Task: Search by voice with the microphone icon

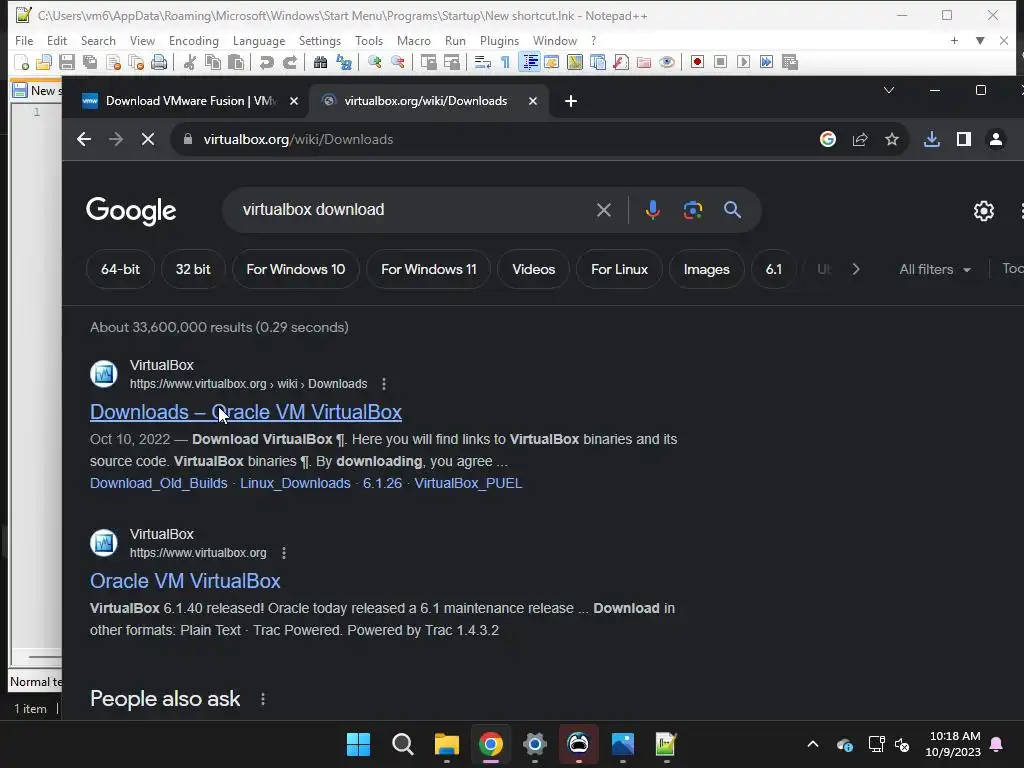Action: click(652, 210)
